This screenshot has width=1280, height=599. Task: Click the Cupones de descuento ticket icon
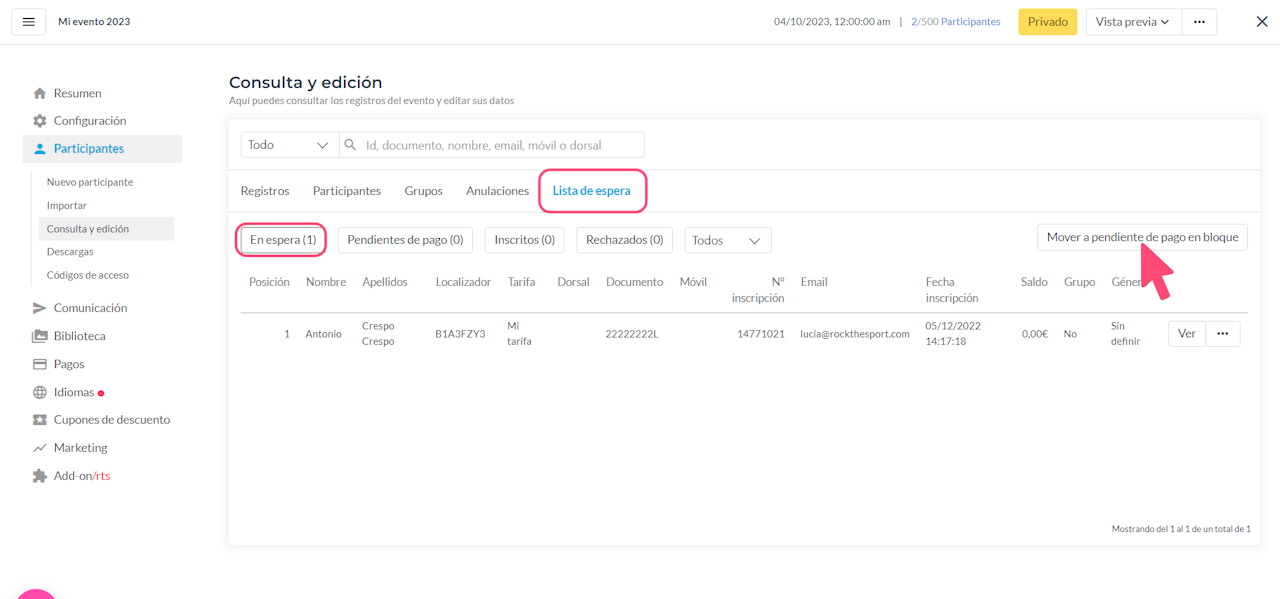tap(40, 420)
